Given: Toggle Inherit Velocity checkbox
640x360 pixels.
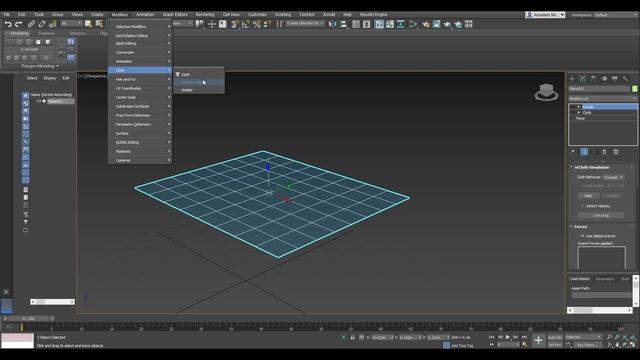Looking at the screenshot, I should (582, 206).
